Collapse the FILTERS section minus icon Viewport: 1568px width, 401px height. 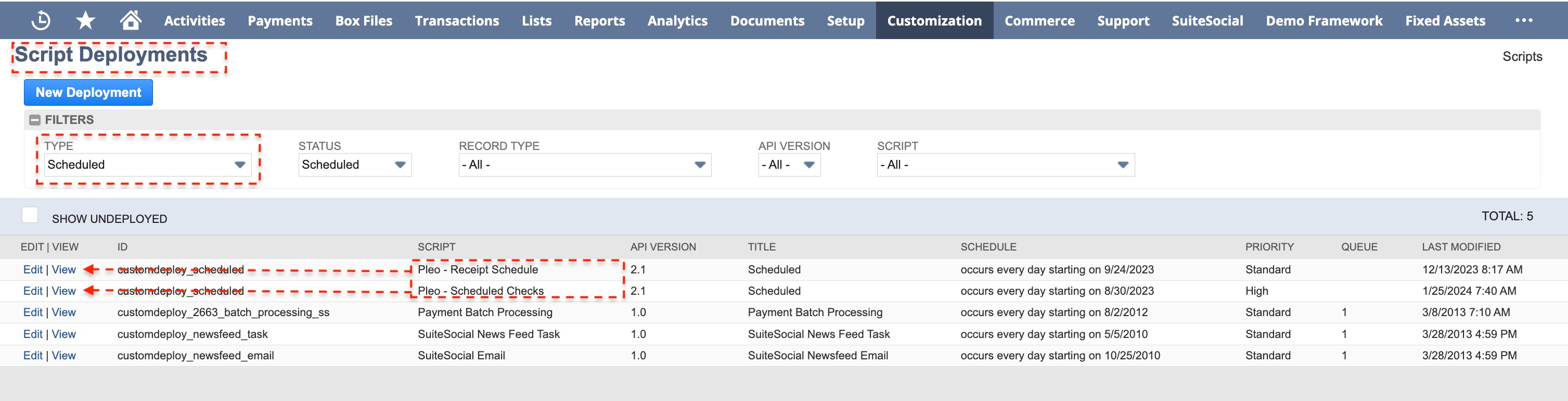pyautogui.click(x=35, y=120)
